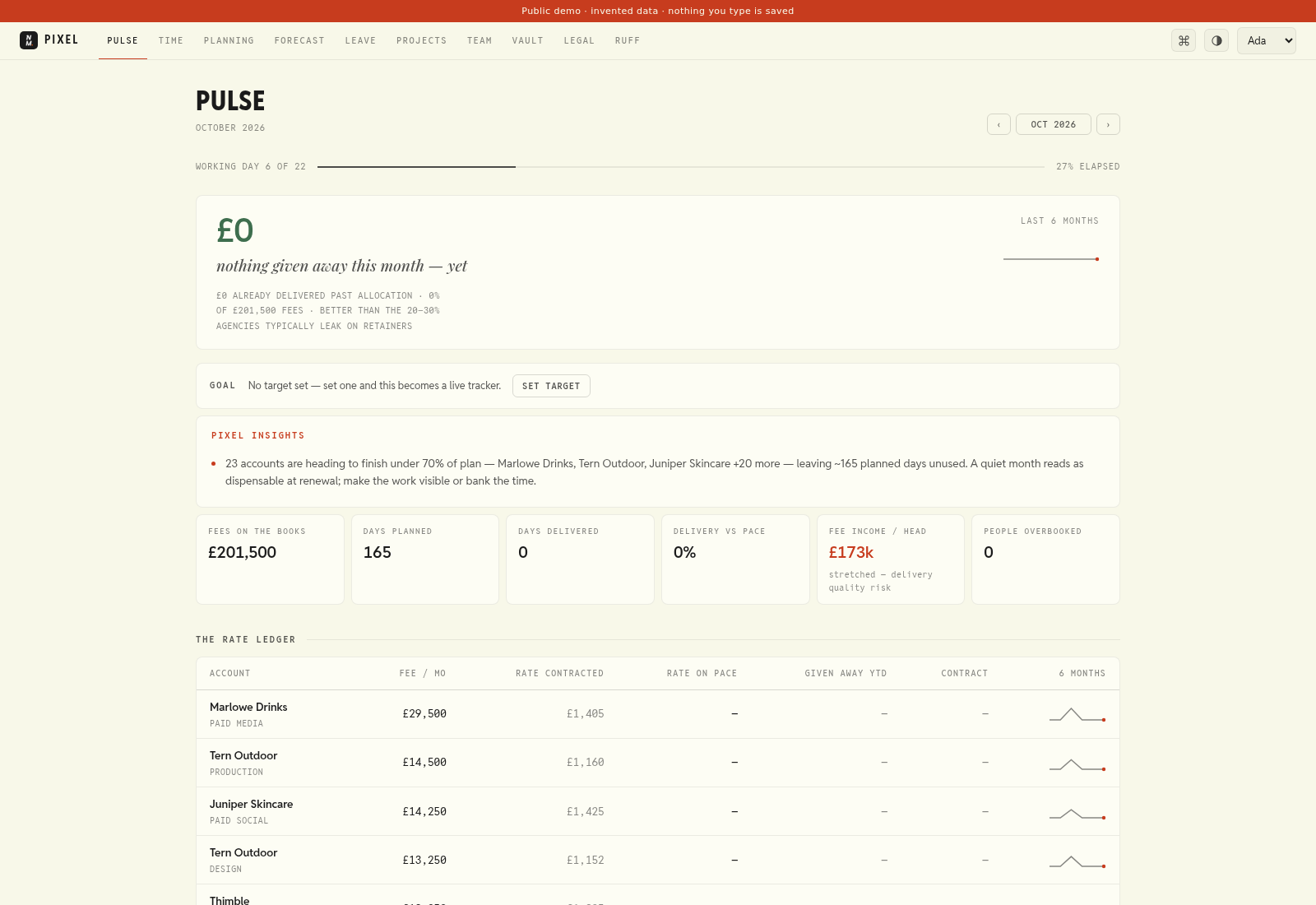
Task: Click the £1,405 contracted rate
Action: tap(585, 714)
